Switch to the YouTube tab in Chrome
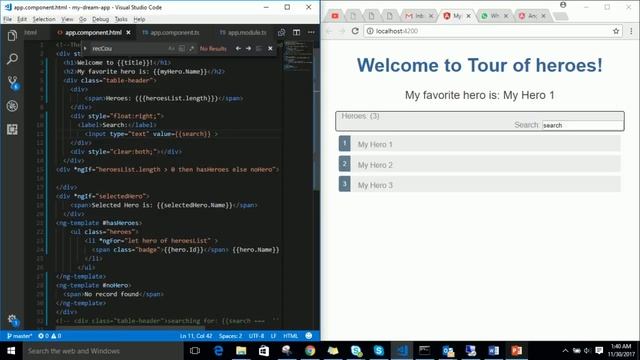 click(x=335, y=16)
